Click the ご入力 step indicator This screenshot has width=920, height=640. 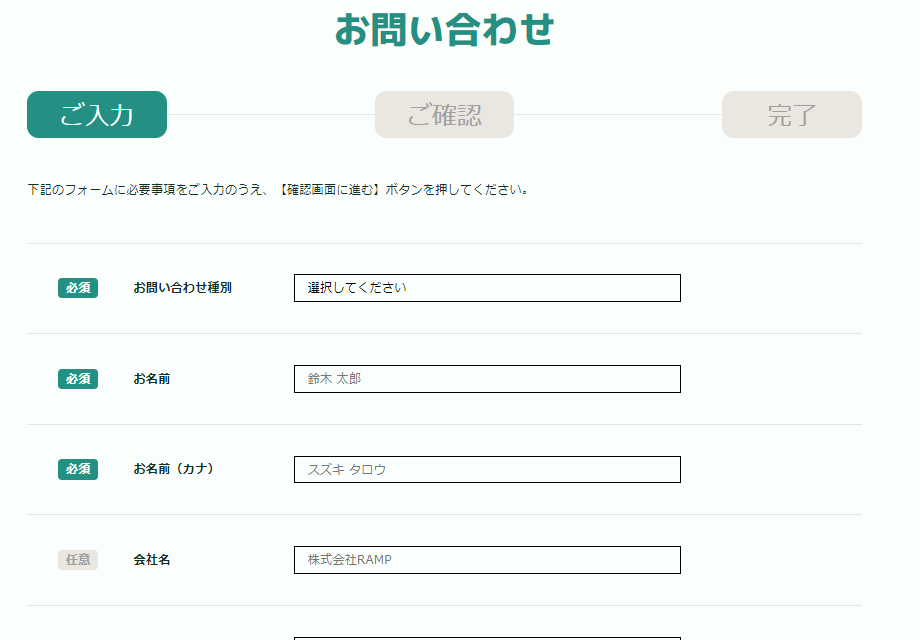coord(97,114)
